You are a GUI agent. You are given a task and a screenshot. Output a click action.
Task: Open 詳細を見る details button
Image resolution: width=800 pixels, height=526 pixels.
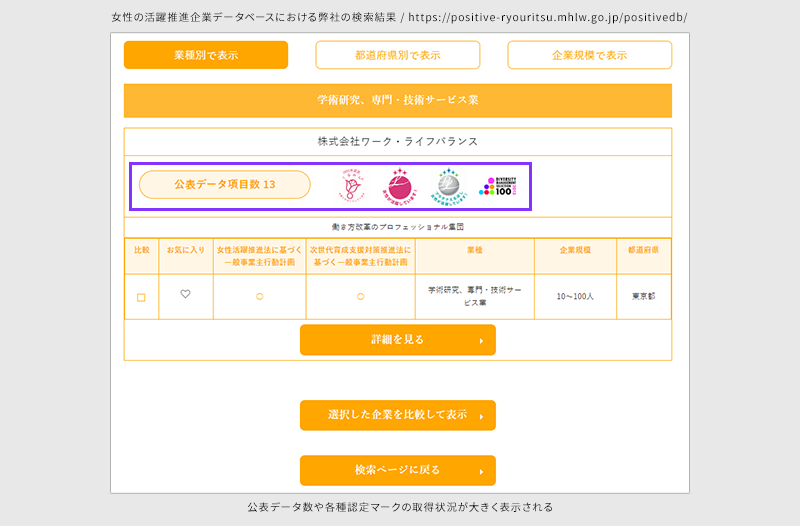(x=397, y=340)
